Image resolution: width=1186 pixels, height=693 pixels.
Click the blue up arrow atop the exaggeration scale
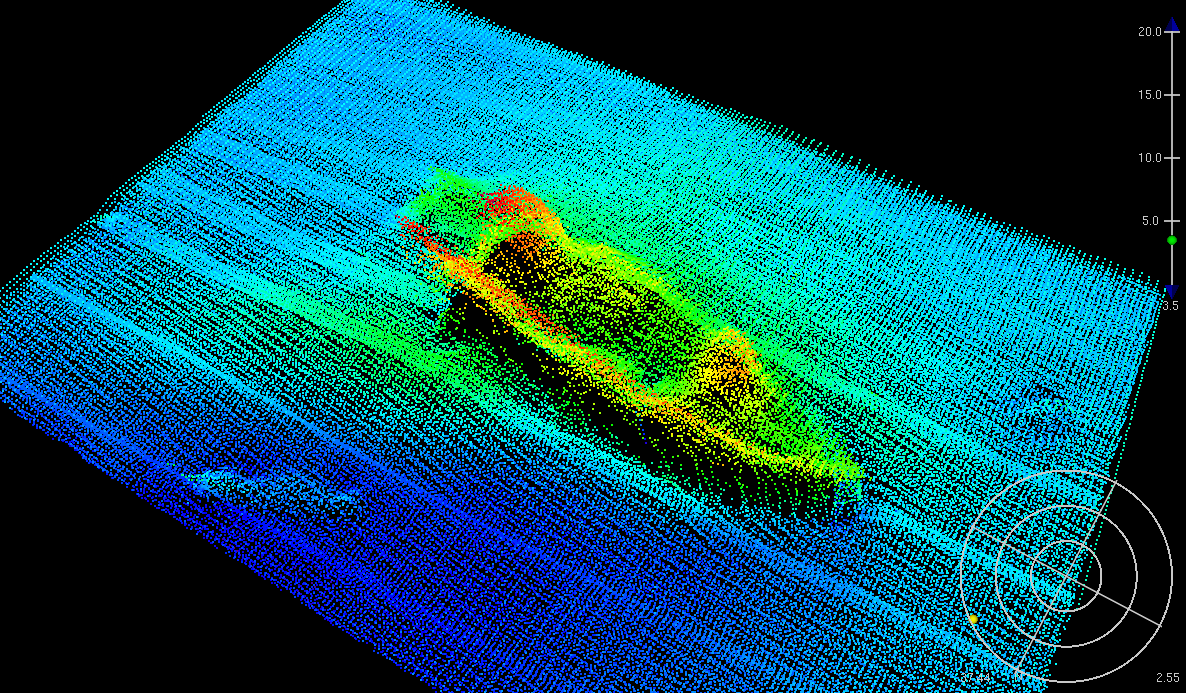click(1172, 23)
